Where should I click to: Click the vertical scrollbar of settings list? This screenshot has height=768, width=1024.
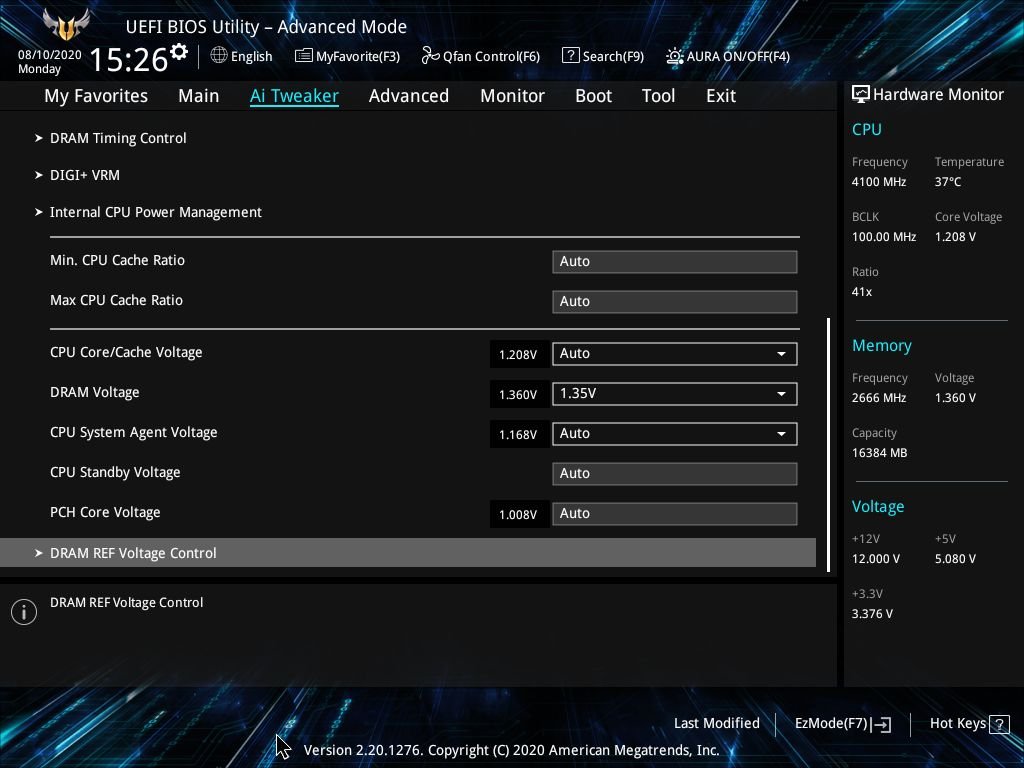click(829, 445)
